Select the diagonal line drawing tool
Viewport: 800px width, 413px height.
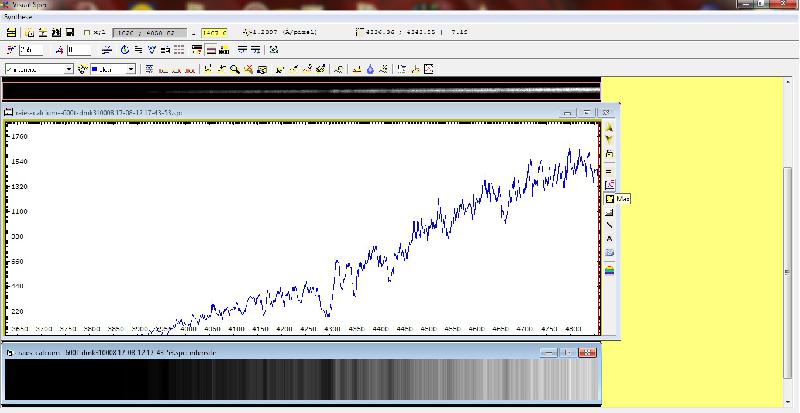click(x=609, y=225)
